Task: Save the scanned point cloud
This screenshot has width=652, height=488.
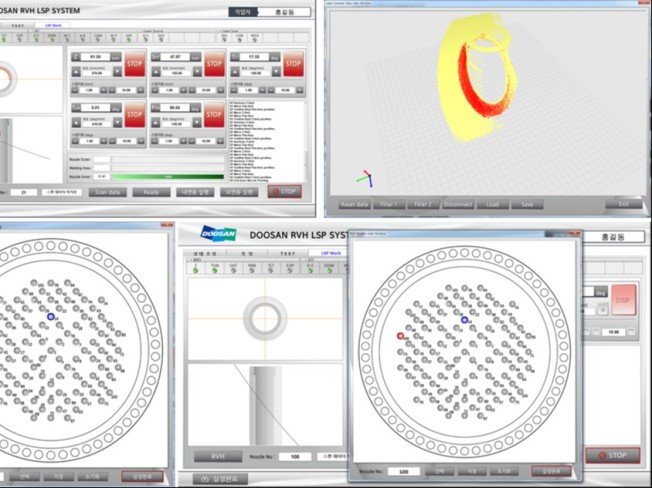Action: coord(526,204)
